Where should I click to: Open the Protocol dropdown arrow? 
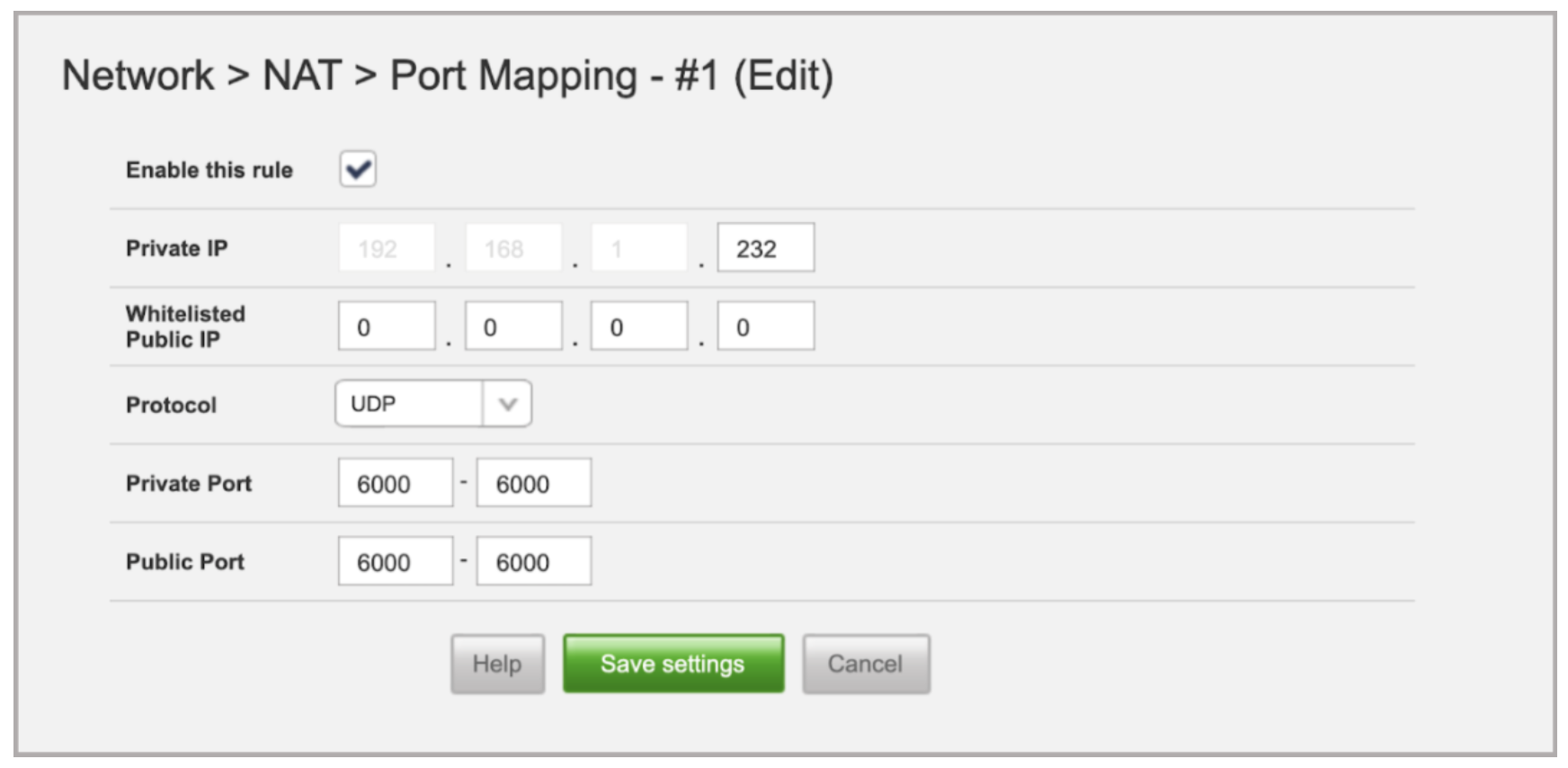pyautogui.click(x=507, y=404)
